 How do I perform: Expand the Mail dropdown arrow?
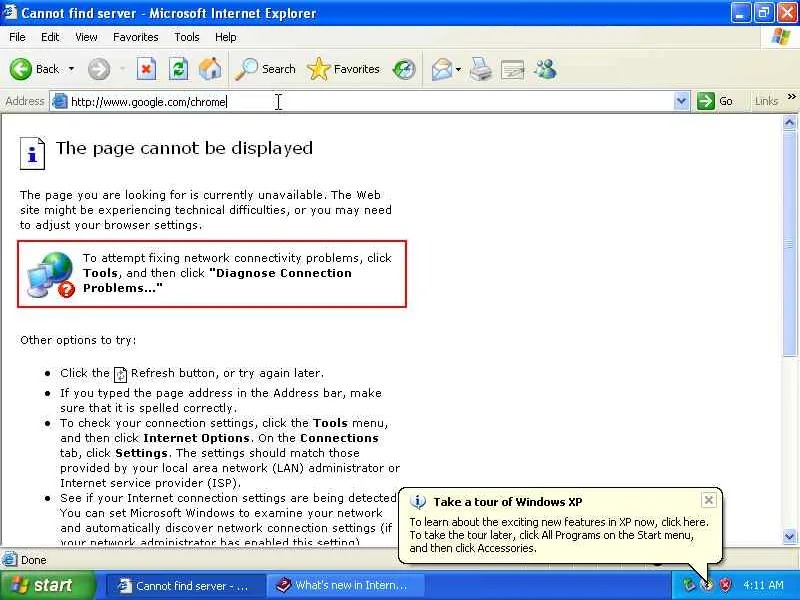point(458,69)
